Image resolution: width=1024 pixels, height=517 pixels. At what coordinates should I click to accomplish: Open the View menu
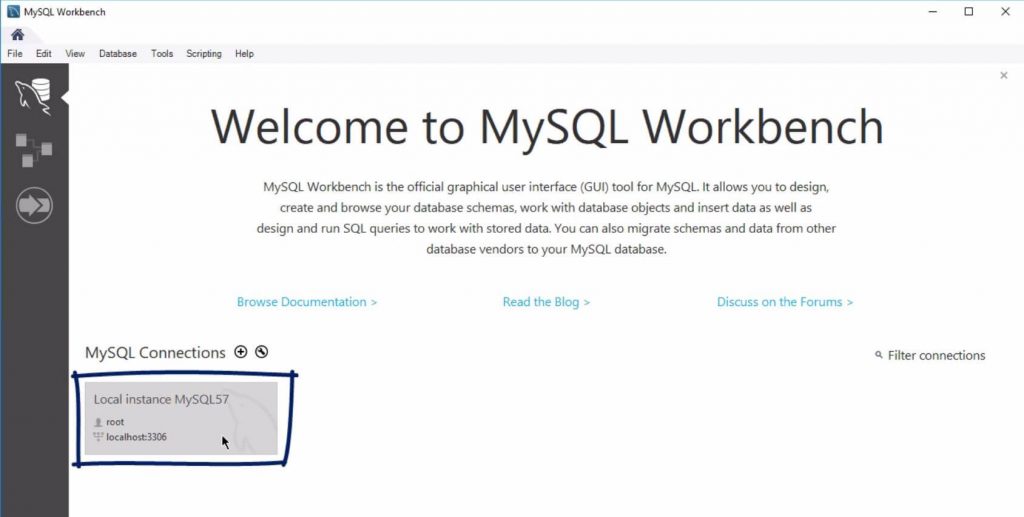pyautogui.click(x=75, y=54)
